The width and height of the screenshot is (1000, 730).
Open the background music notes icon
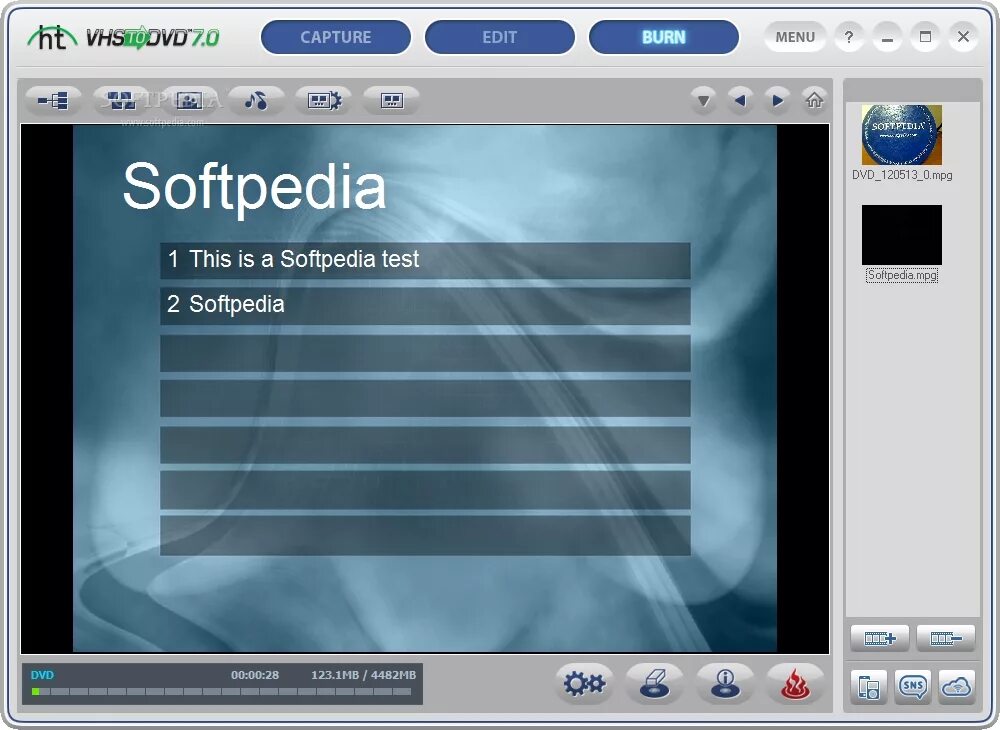[256, 100]
